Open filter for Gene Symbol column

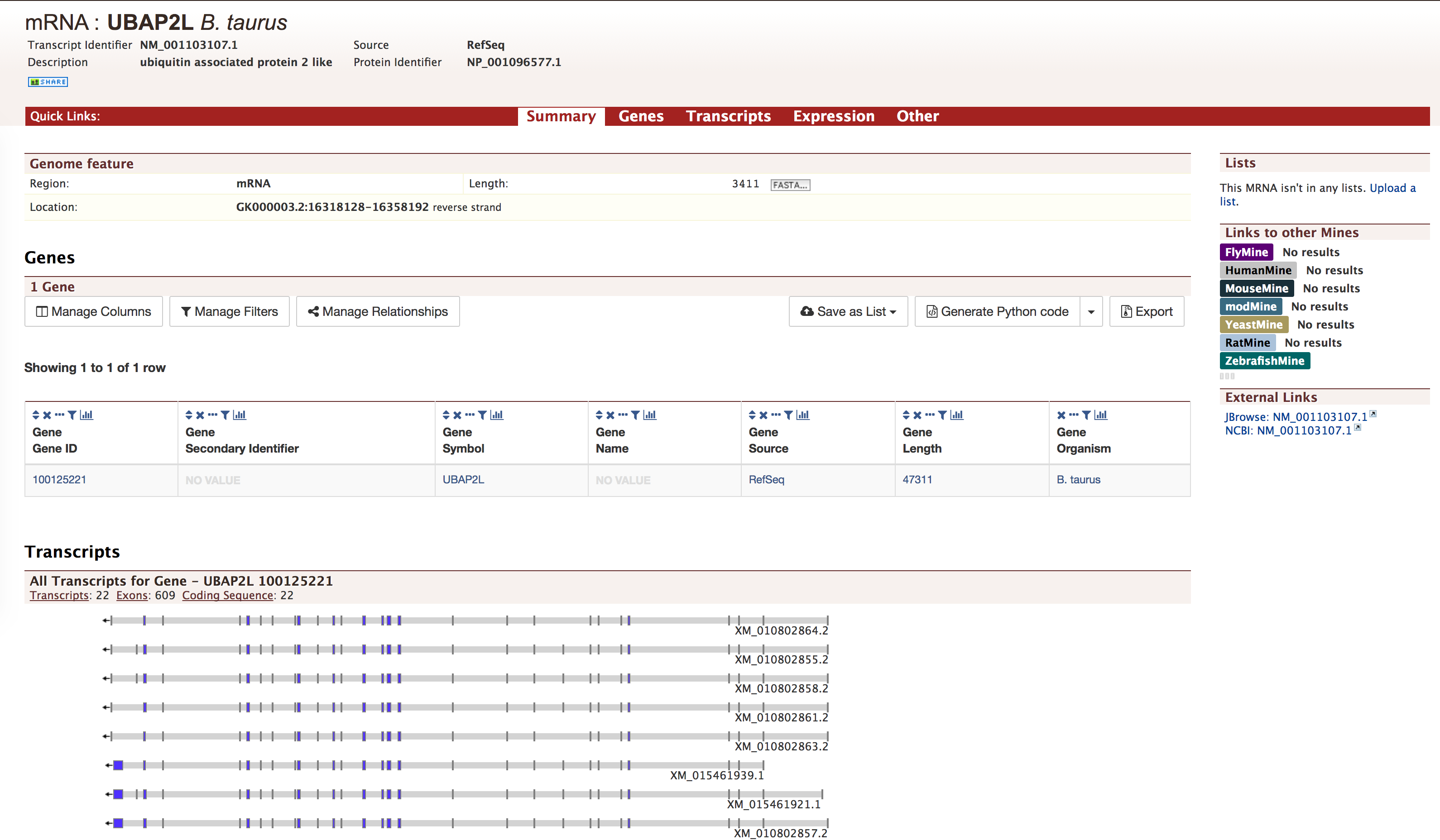482,415
